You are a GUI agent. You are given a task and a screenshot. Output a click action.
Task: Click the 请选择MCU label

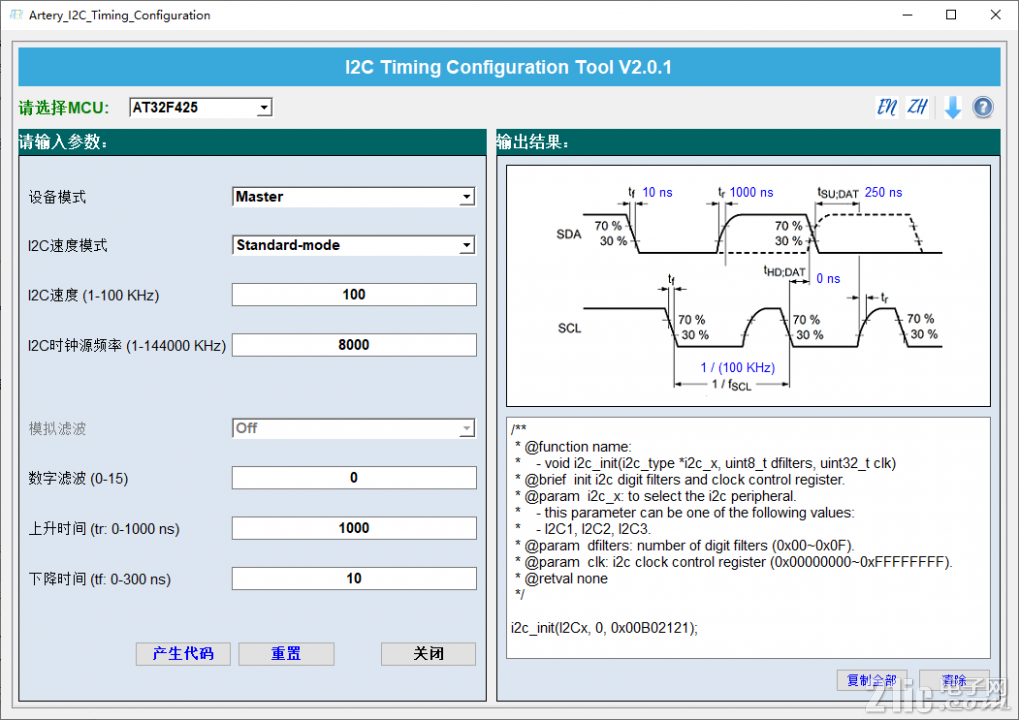(64, 108)
